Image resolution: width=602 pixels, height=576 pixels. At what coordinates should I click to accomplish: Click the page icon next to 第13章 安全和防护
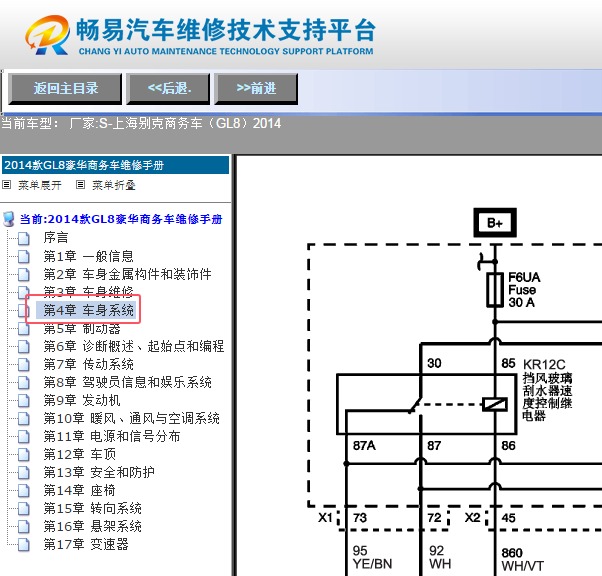(24, 473)
